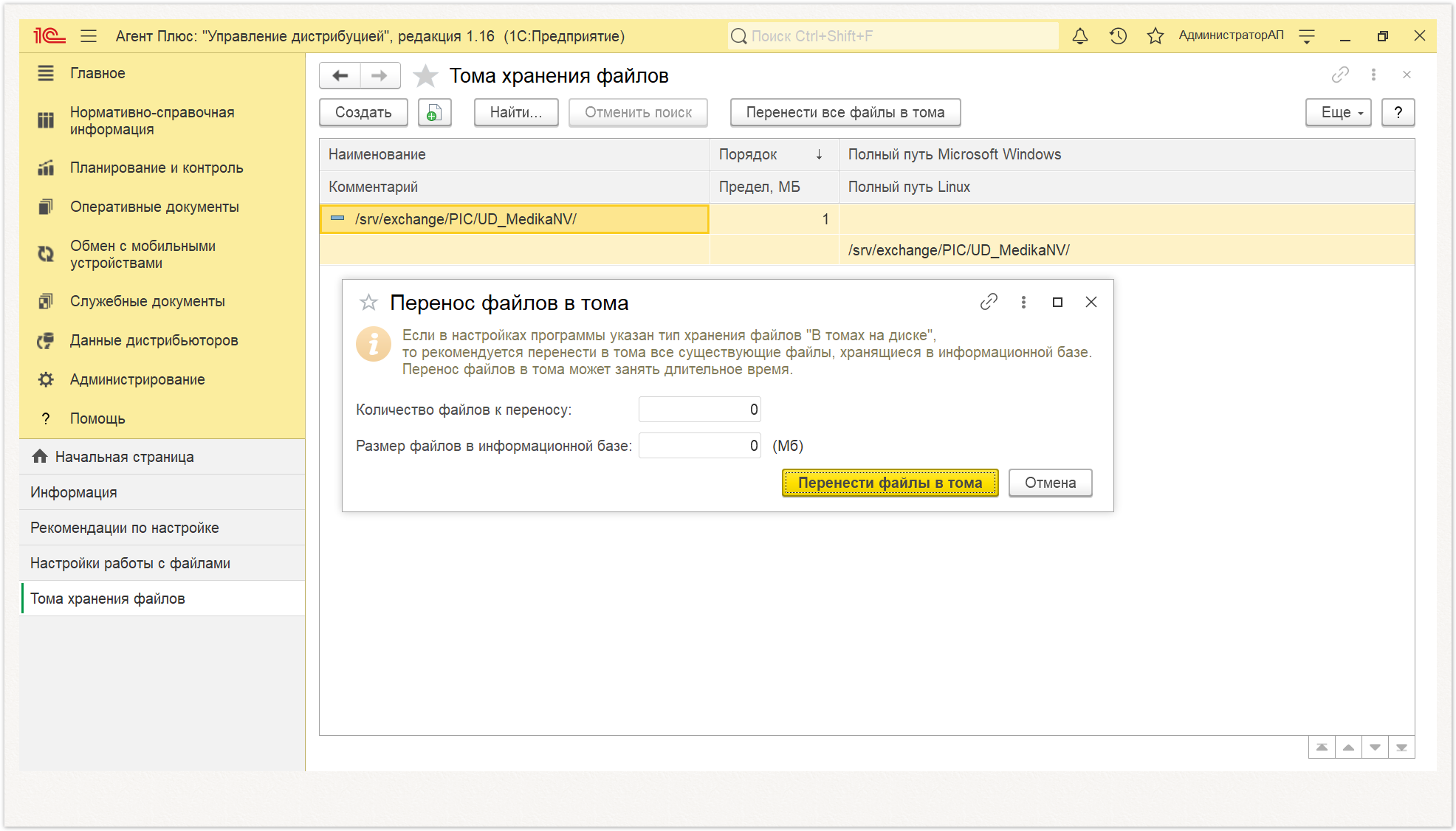Get link icon in Перенос файлов dialog
Viewport: 1456px width, 831px height.
tap(989, 302)
